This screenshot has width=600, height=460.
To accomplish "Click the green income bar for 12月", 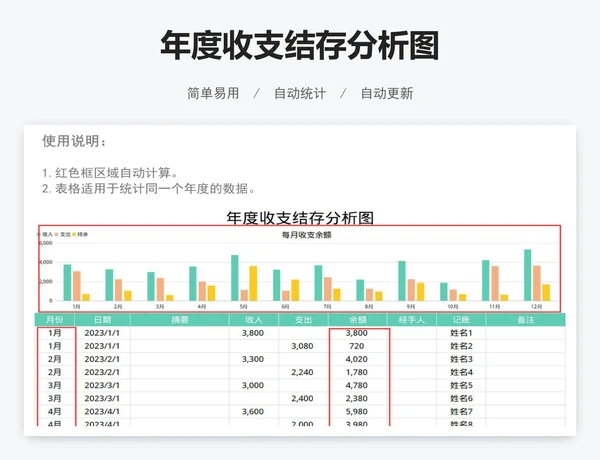I will coord(527,275).
